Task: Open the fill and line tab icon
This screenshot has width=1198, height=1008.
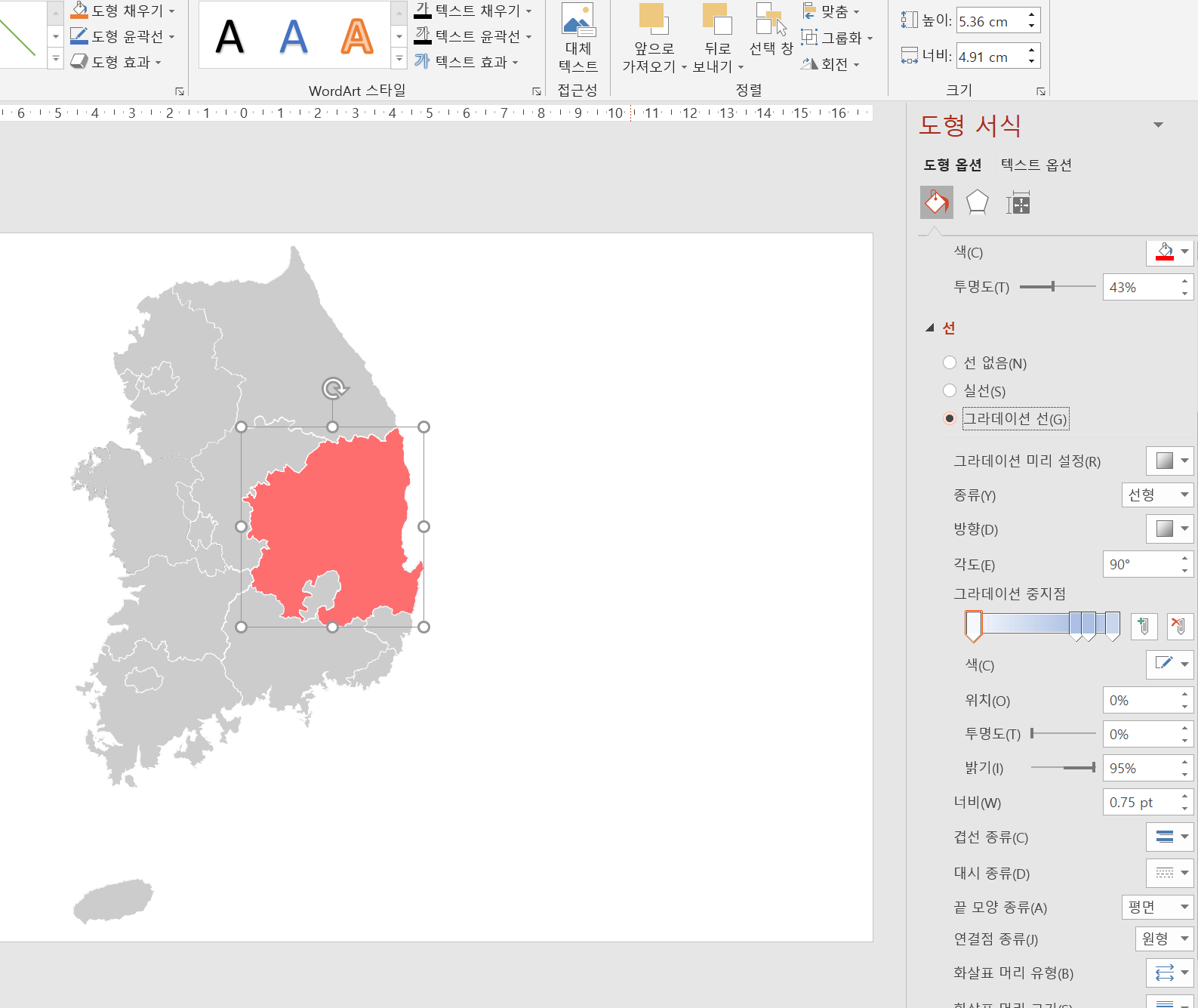Action: click(936, 202)
